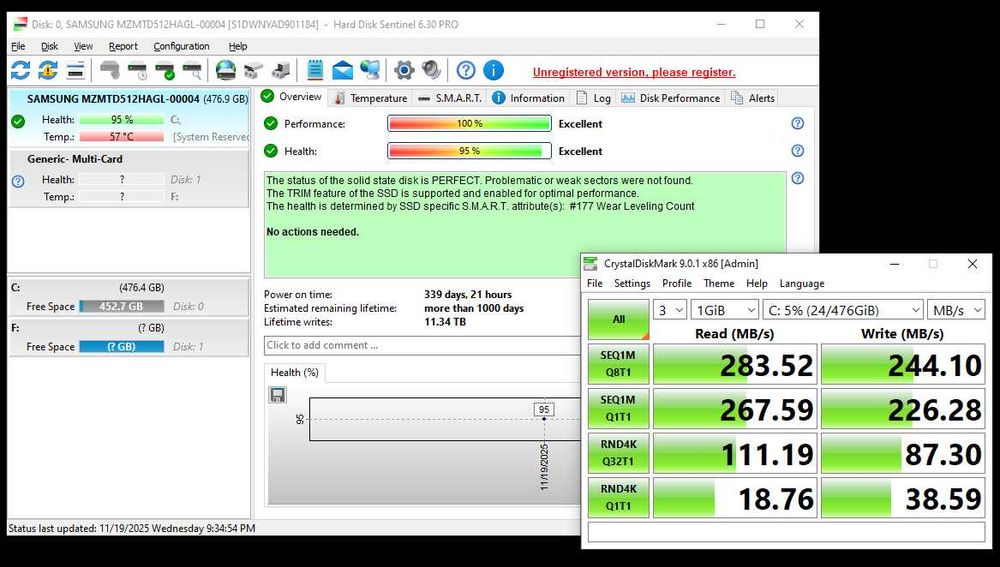Click help icon beside Performance Excellent
The image size is (1000, 567).
(x=797, y=124)
